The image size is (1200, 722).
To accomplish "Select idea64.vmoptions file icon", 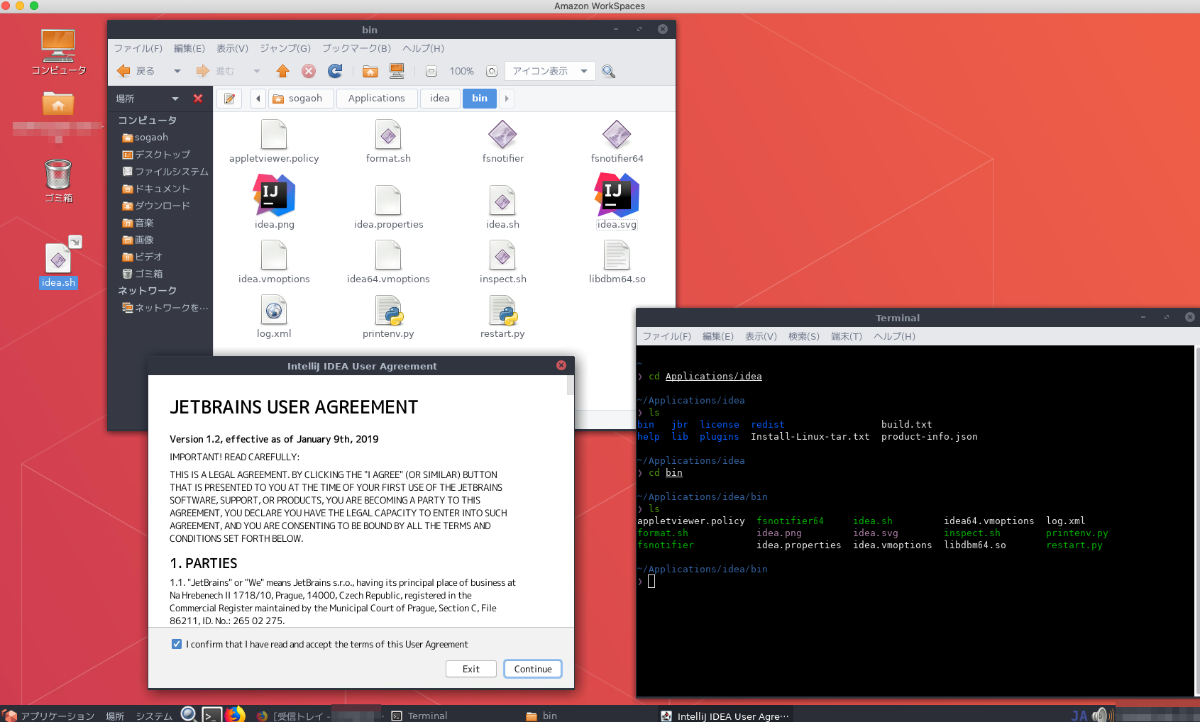I will click(x=388, y=254).
